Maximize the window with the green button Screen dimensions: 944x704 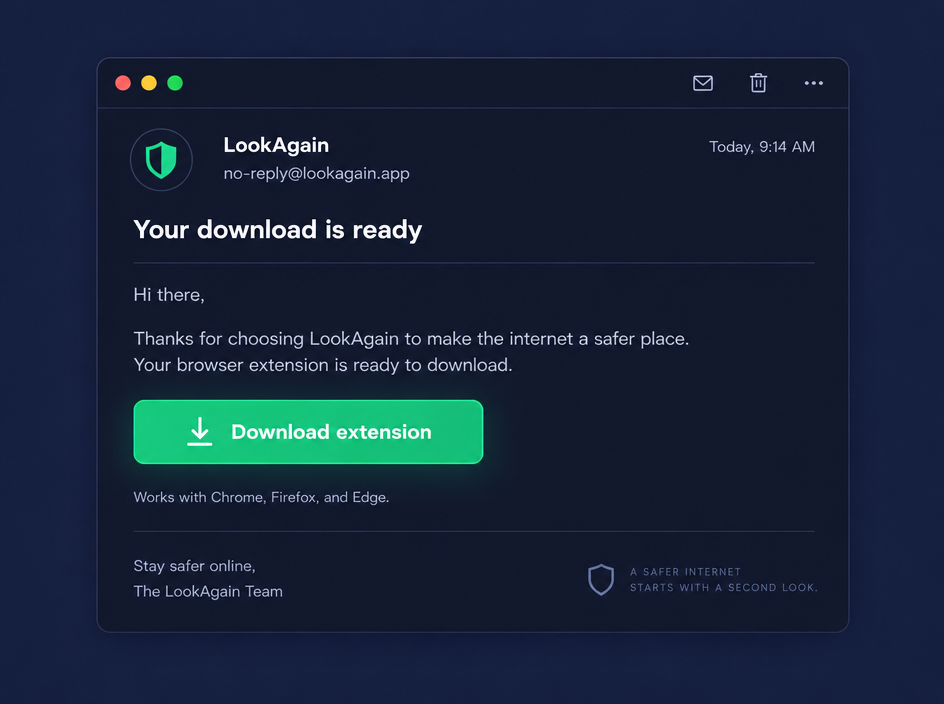[175, 83]
